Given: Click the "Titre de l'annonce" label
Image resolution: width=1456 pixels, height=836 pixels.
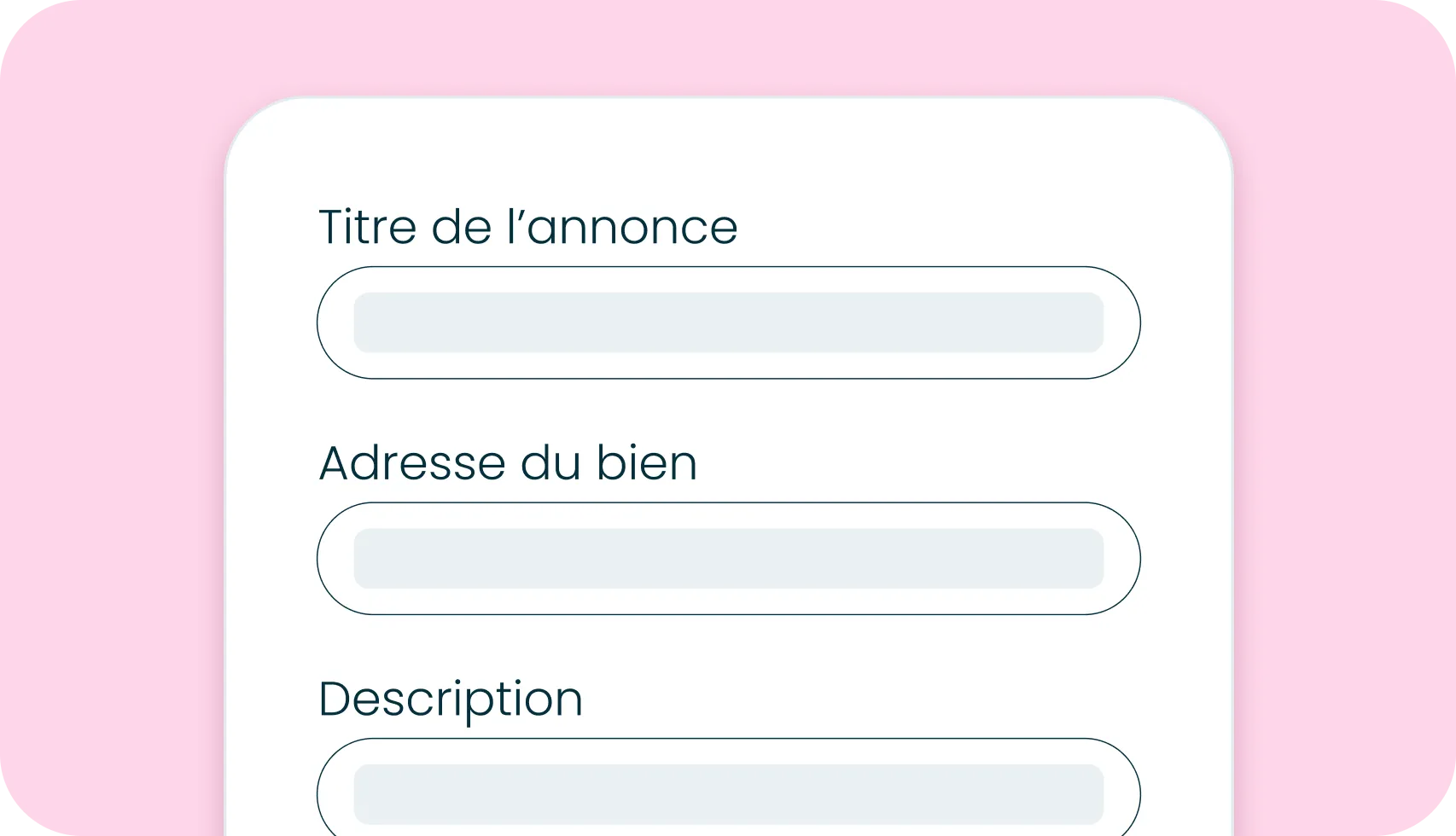Looking at the screenshot, I should point(527,227).
